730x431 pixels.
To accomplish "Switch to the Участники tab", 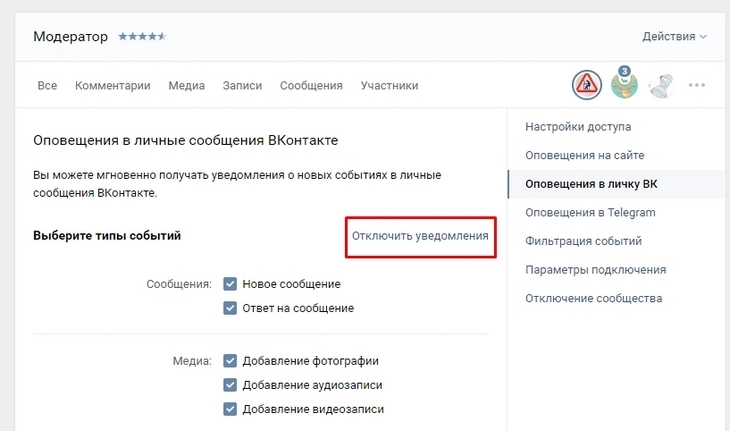I will 389,86.
